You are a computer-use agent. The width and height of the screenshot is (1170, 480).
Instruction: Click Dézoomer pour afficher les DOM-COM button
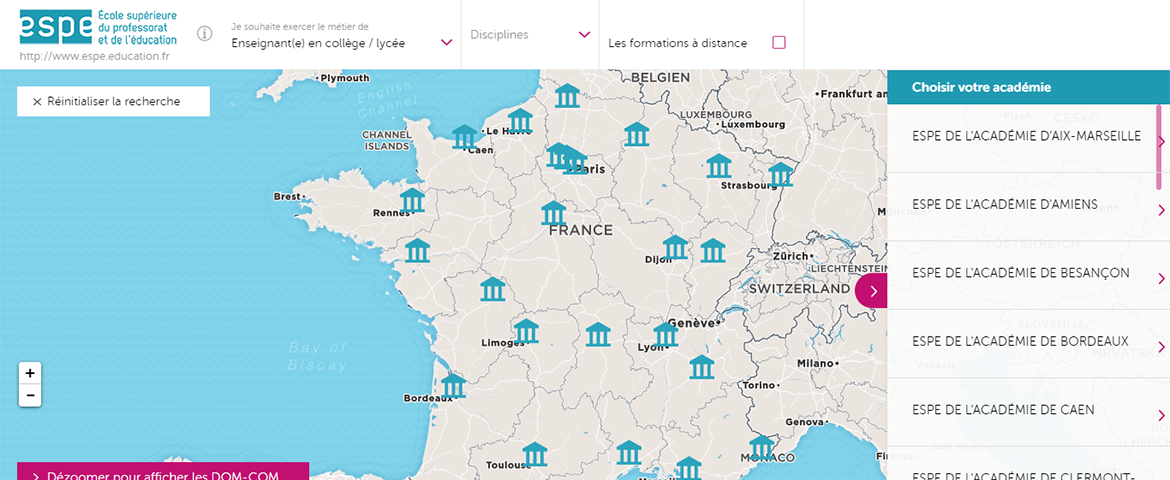click(x=163, y=471)
